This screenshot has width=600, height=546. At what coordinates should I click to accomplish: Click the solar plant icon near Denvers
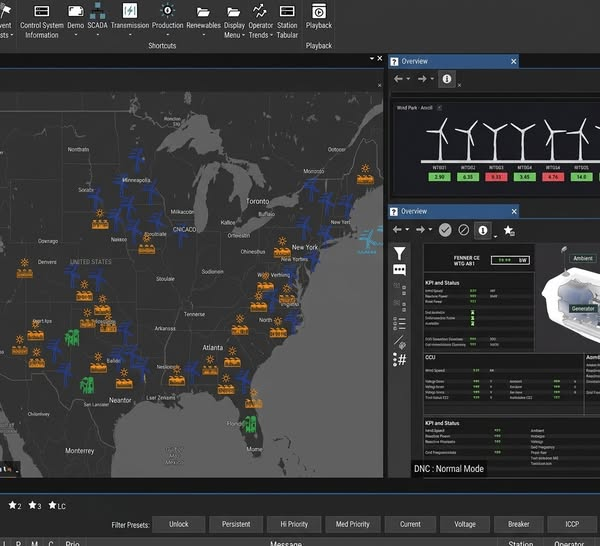(24, 268)
